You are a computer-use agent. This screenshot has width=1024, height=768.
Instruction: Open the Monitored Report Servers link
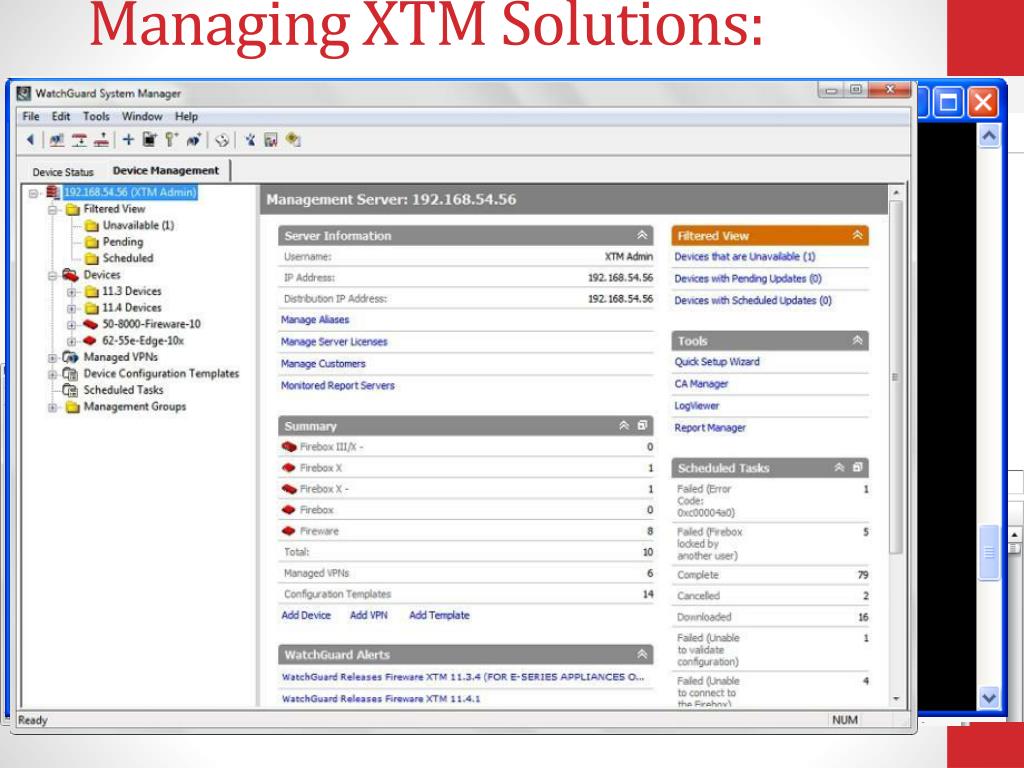(x=338, y=385)
